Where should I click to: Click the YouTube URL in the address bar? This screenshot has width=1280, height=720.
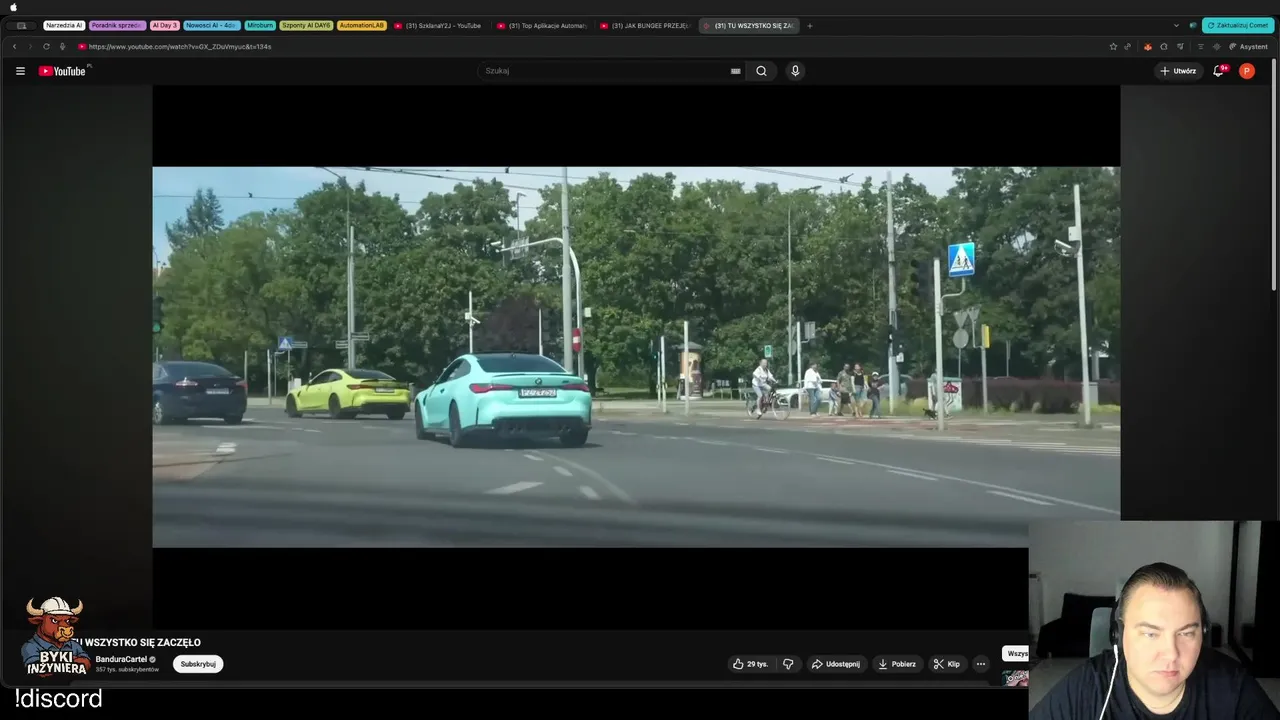coord(180,47)
